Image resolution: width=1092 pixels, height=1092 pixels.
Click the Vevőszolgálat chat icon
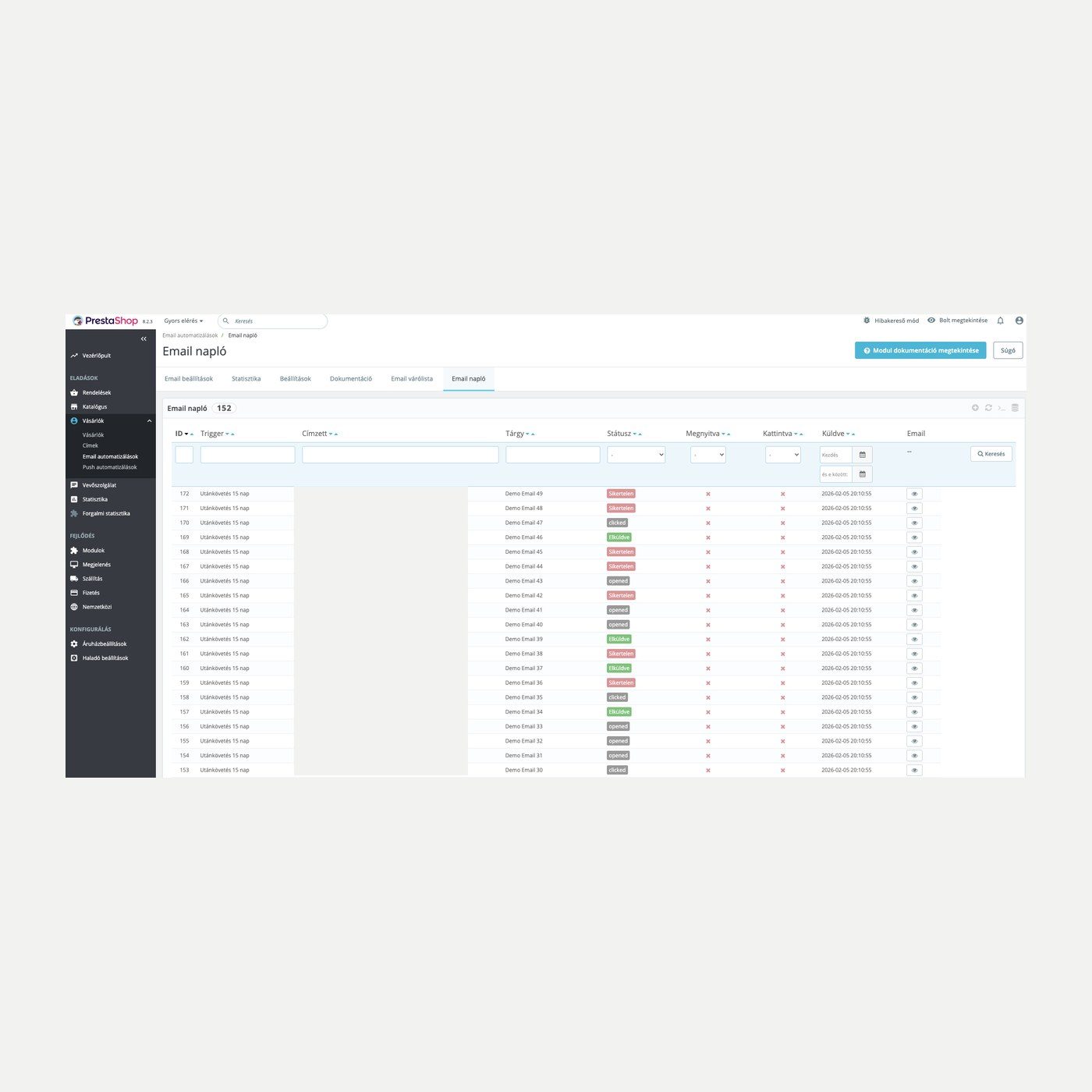pyautogui.click(x=74, y=485)
